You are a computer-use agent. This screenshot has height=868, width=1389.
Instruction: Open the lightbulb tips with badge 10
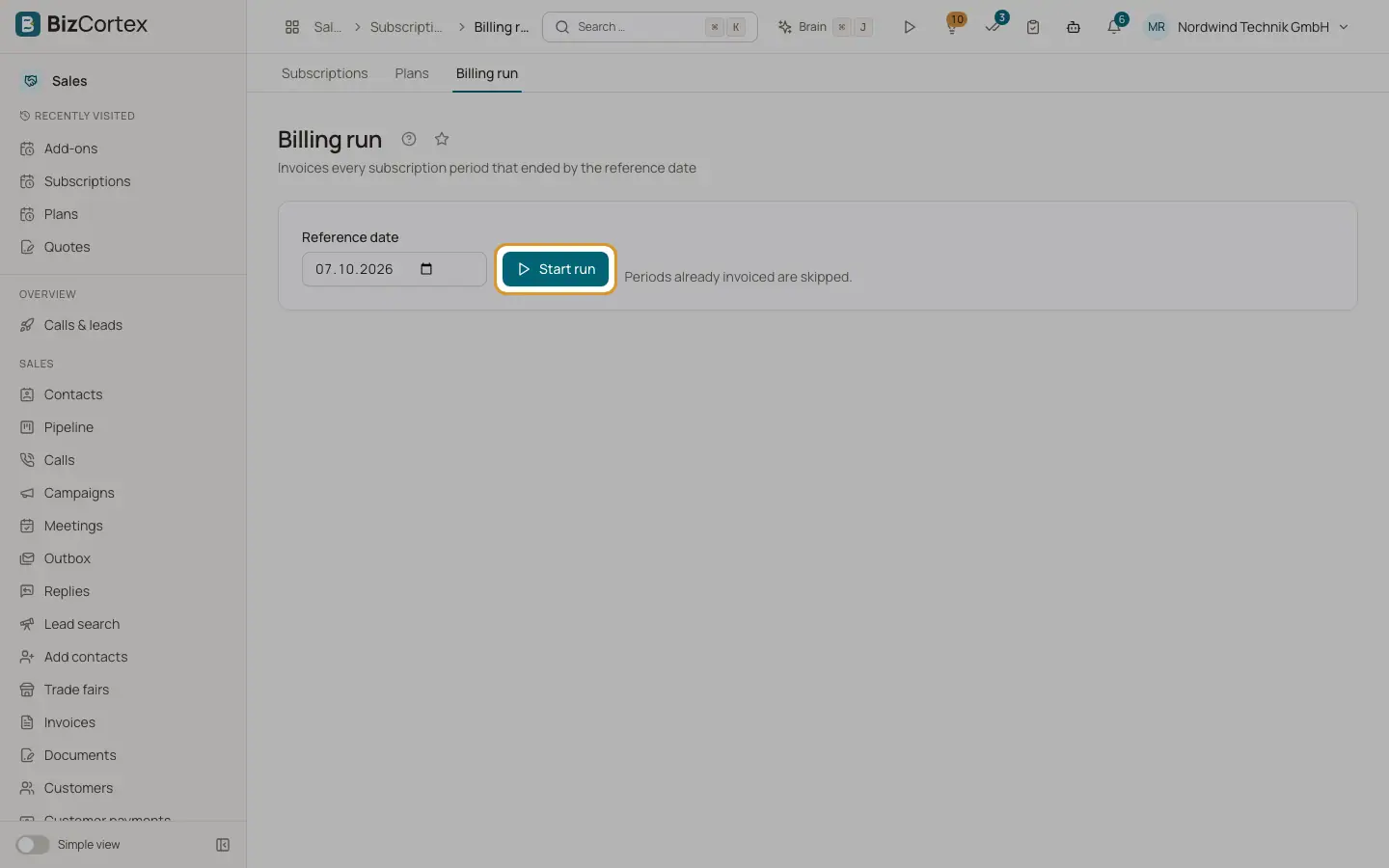tap(953, 26)
